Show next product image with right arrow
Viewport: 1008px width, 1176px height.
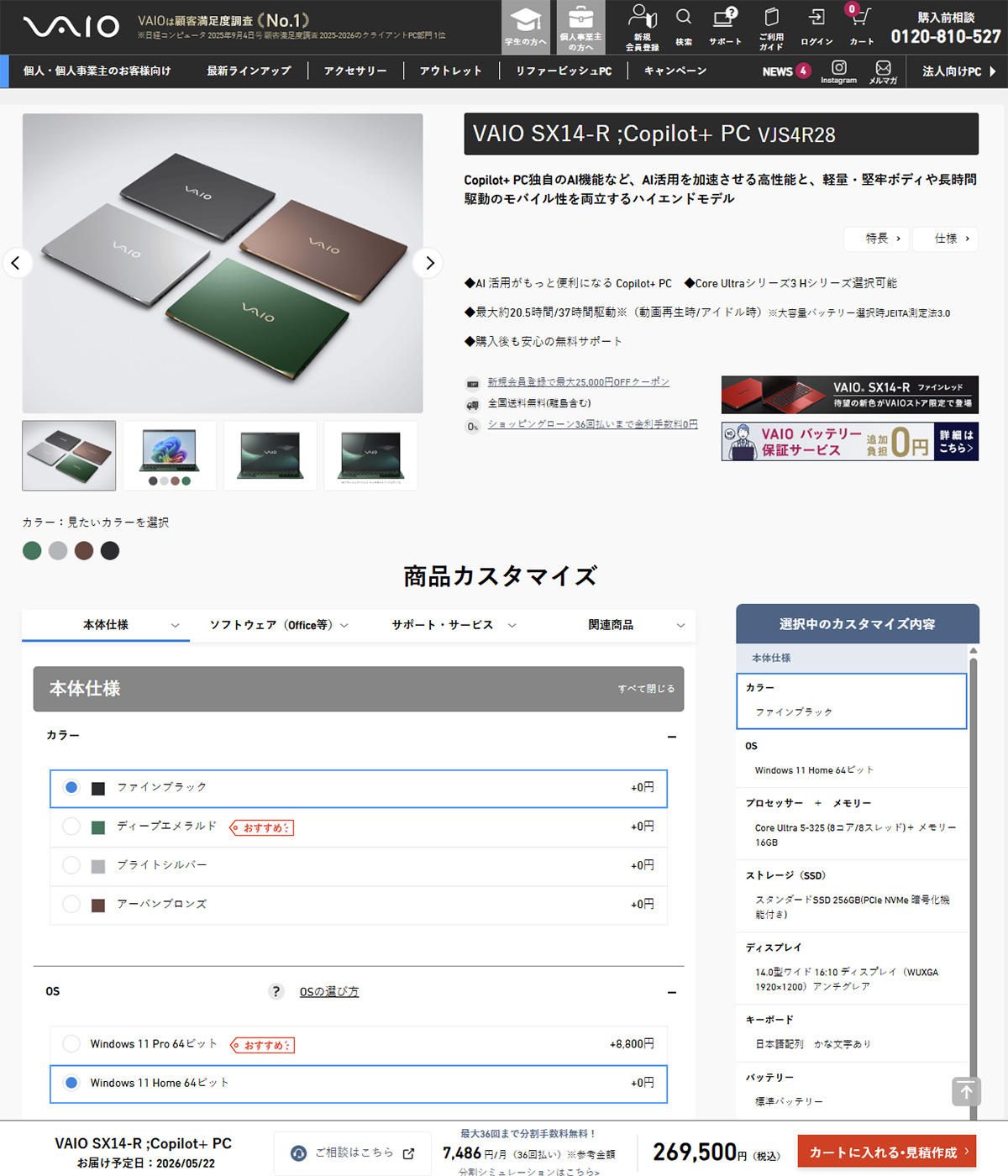coord(429,263)
